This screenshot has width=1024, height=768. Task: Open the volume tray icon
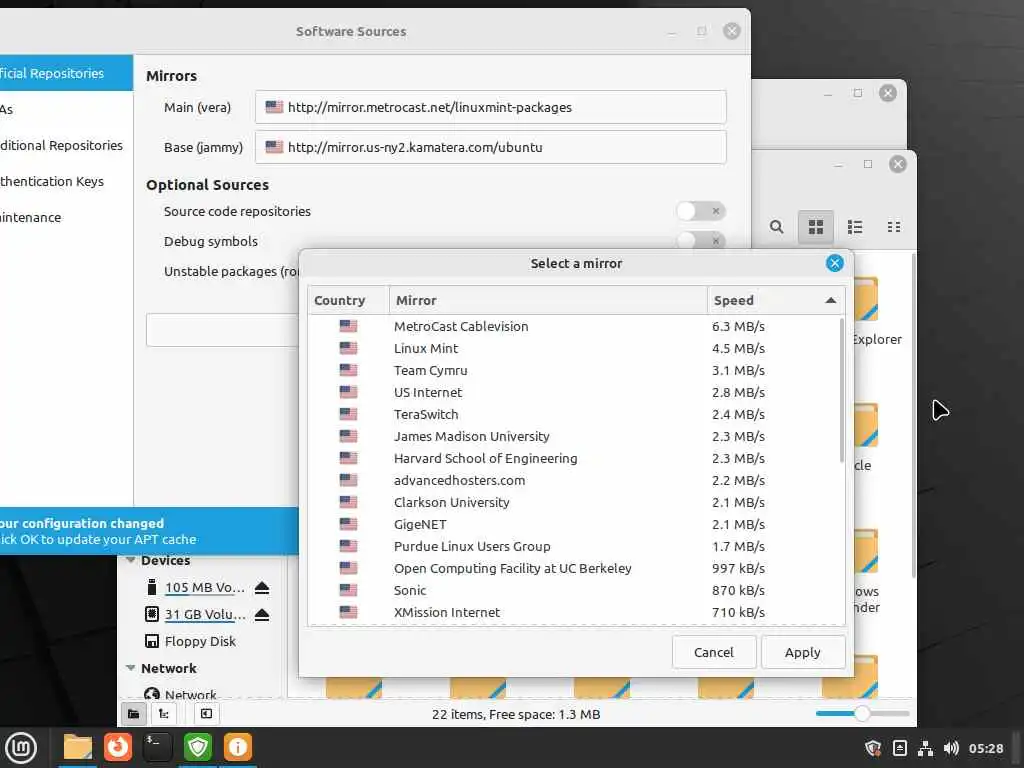[951, 748]
